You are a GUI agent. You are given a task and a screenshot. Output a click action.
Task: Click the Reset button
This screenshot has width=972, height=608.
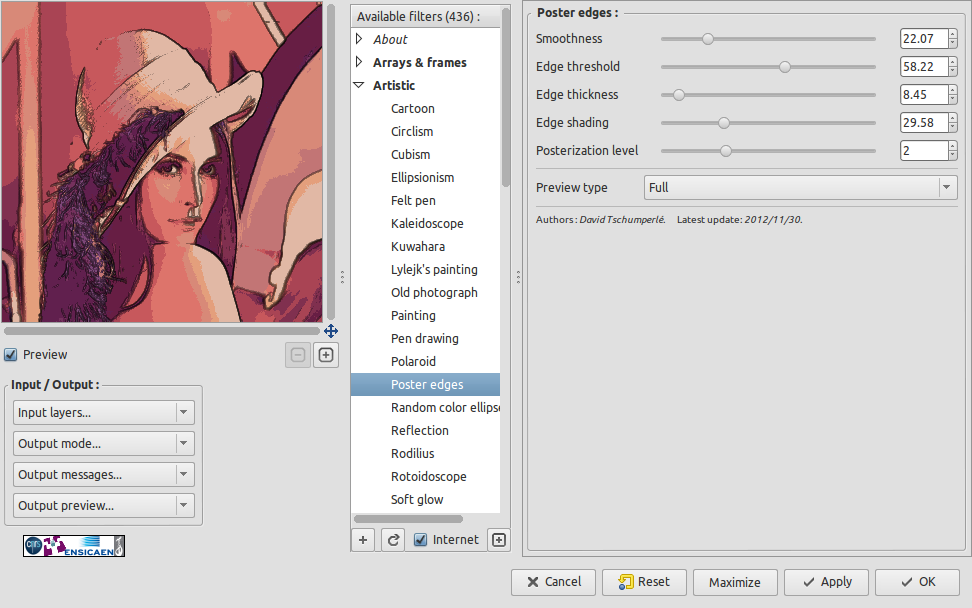(x=645, y=582)
